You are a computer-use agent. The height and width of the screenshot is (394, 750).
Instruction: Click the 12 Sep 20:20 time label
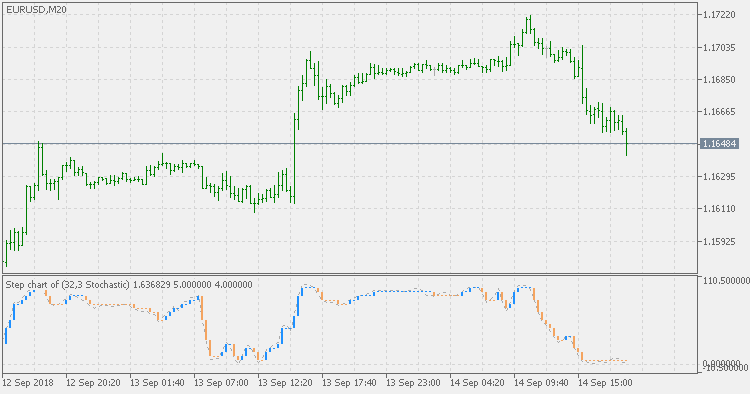coord(93,383)
